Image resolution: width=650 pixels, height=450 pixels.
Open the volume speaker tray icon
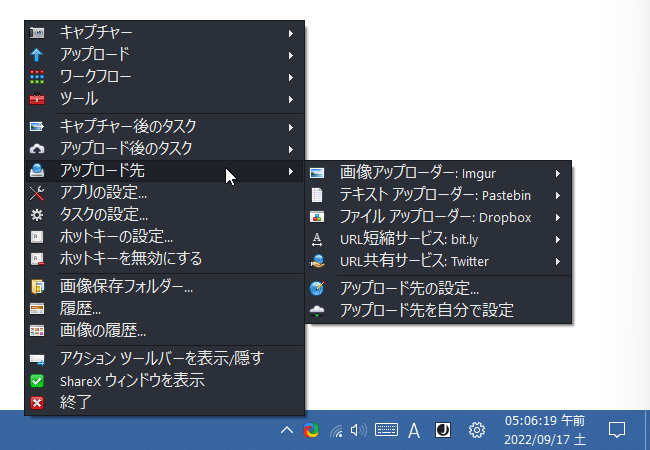coord(358,431)
